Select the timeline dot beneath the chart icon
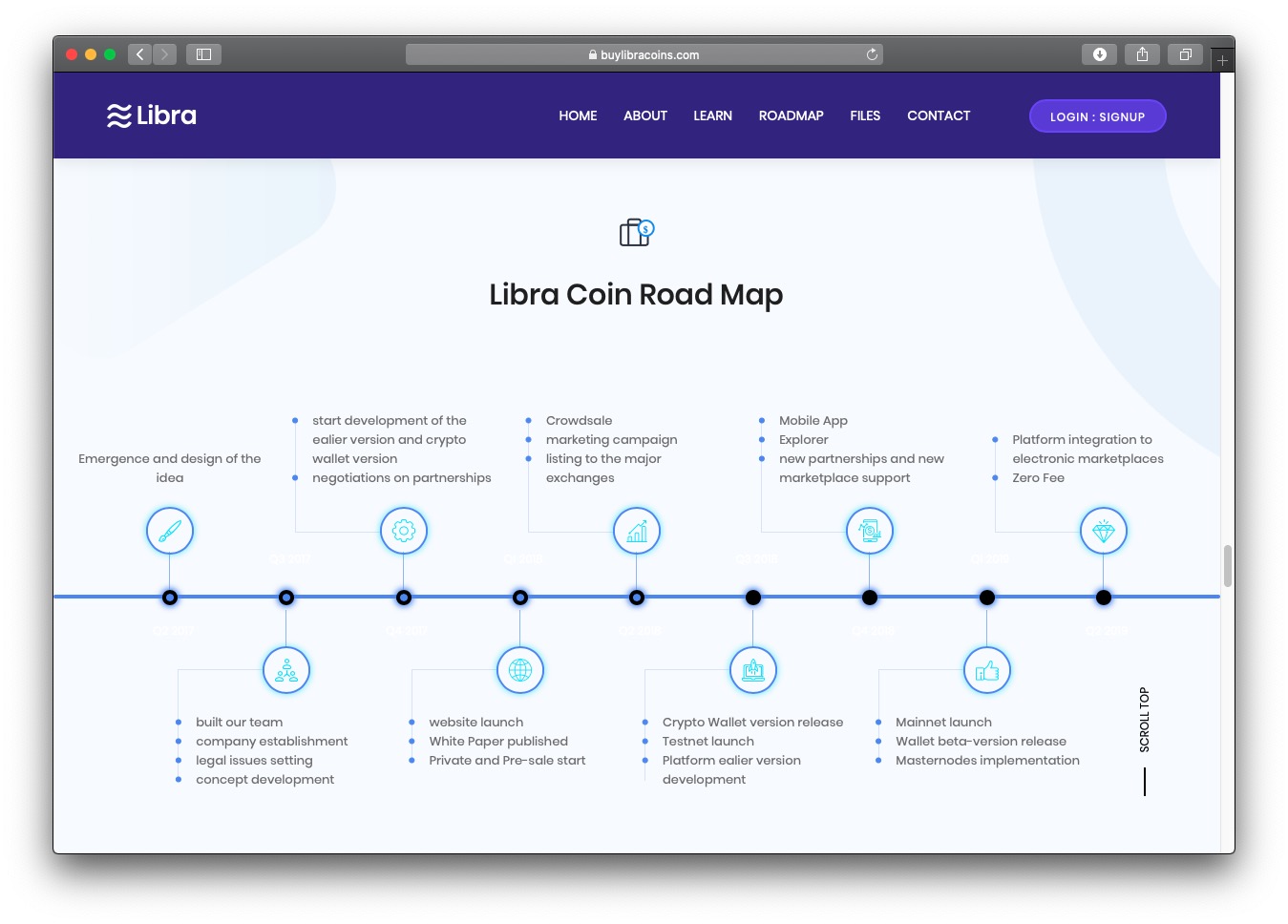 (x=637, y=598)
